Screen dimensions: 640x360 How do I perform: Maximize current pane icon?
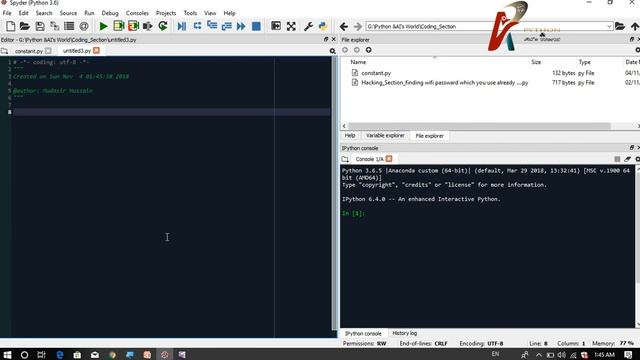pyautogui.click(x=276, y=26)
